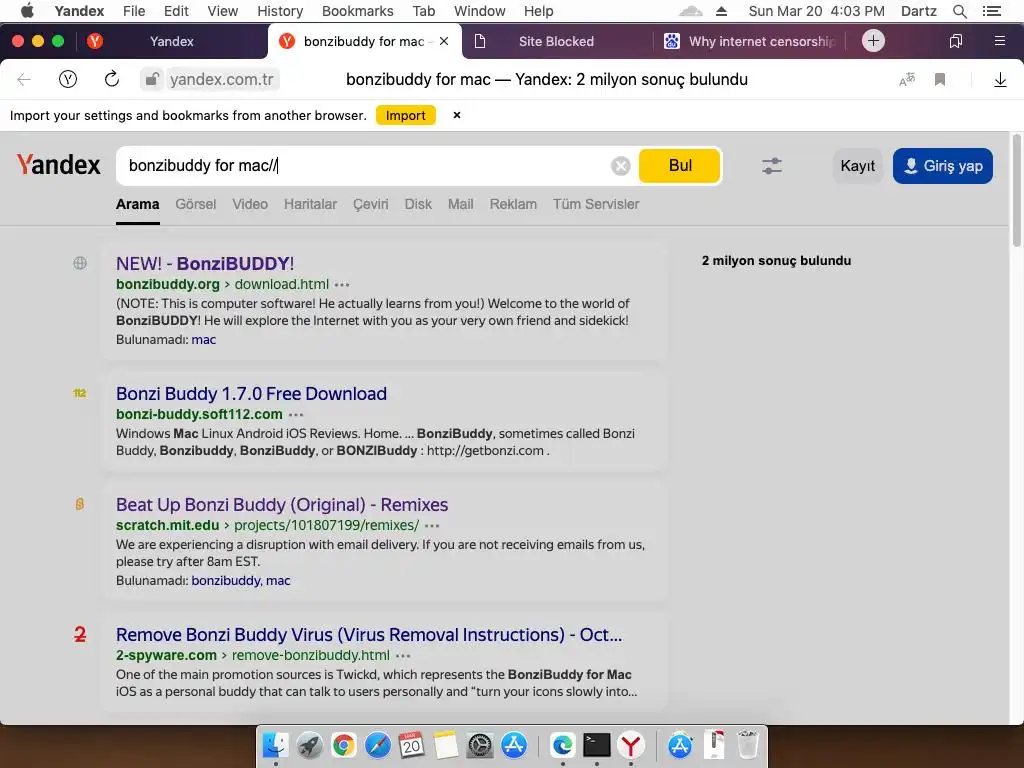The height and width of the screenshot is (768, 1024).
Task: Open Spotlight search in the menu bar
Action: pyautogui.click(x=959, y=11)
